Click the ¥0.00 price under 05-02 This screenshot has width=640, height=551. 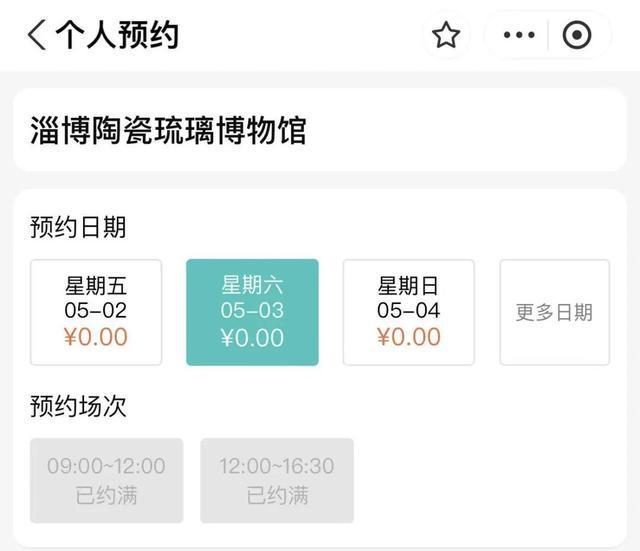(96, 337)
